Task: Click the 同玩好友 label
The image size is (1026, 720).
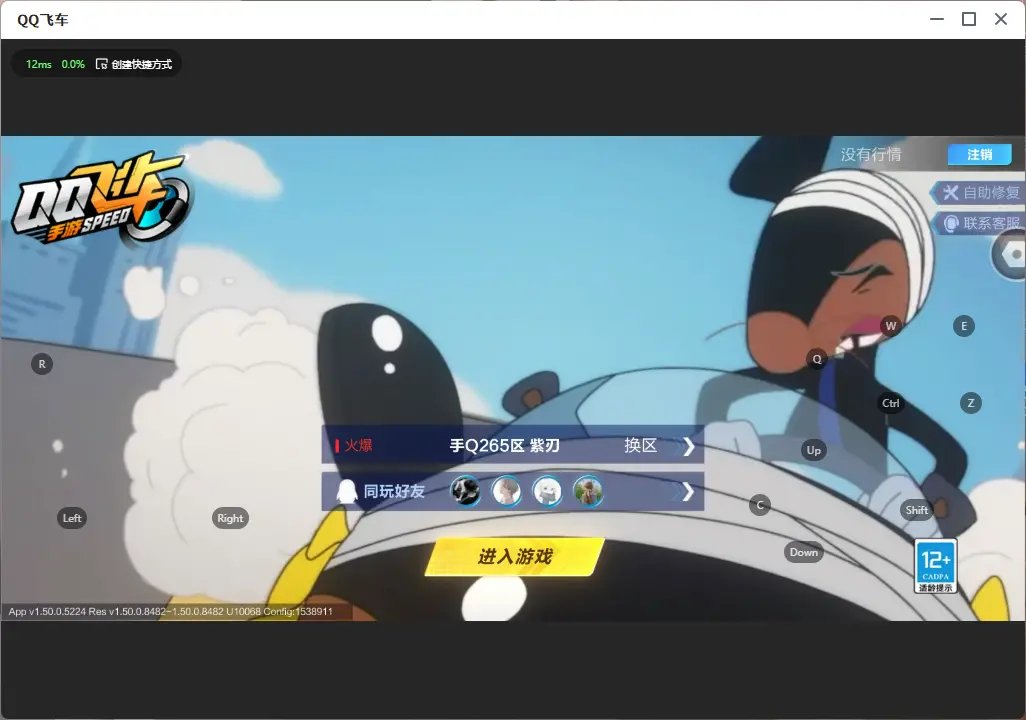Action: point(394,491)
